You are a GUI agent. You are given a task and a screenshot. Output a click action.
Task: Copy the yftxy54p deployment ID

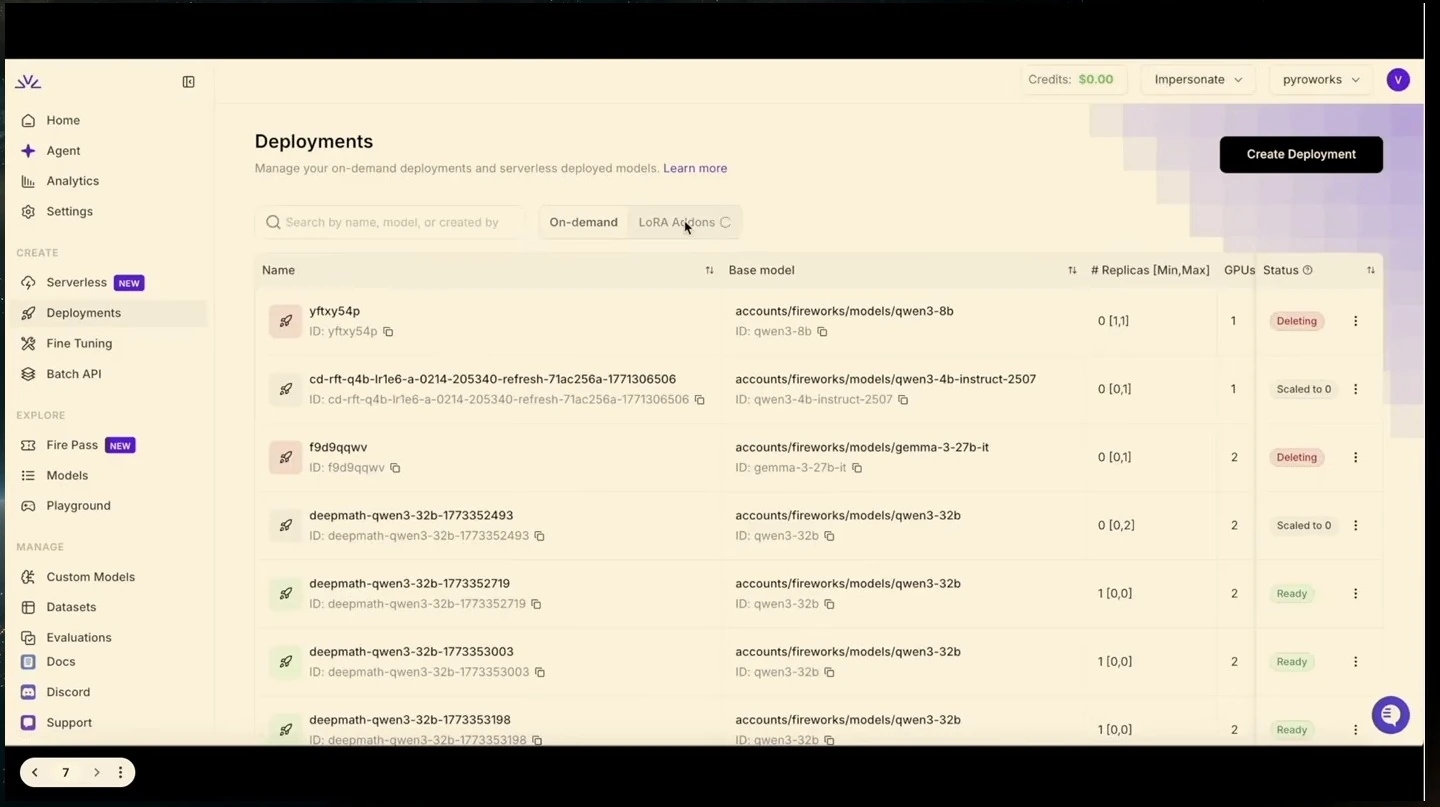point(388,332)
